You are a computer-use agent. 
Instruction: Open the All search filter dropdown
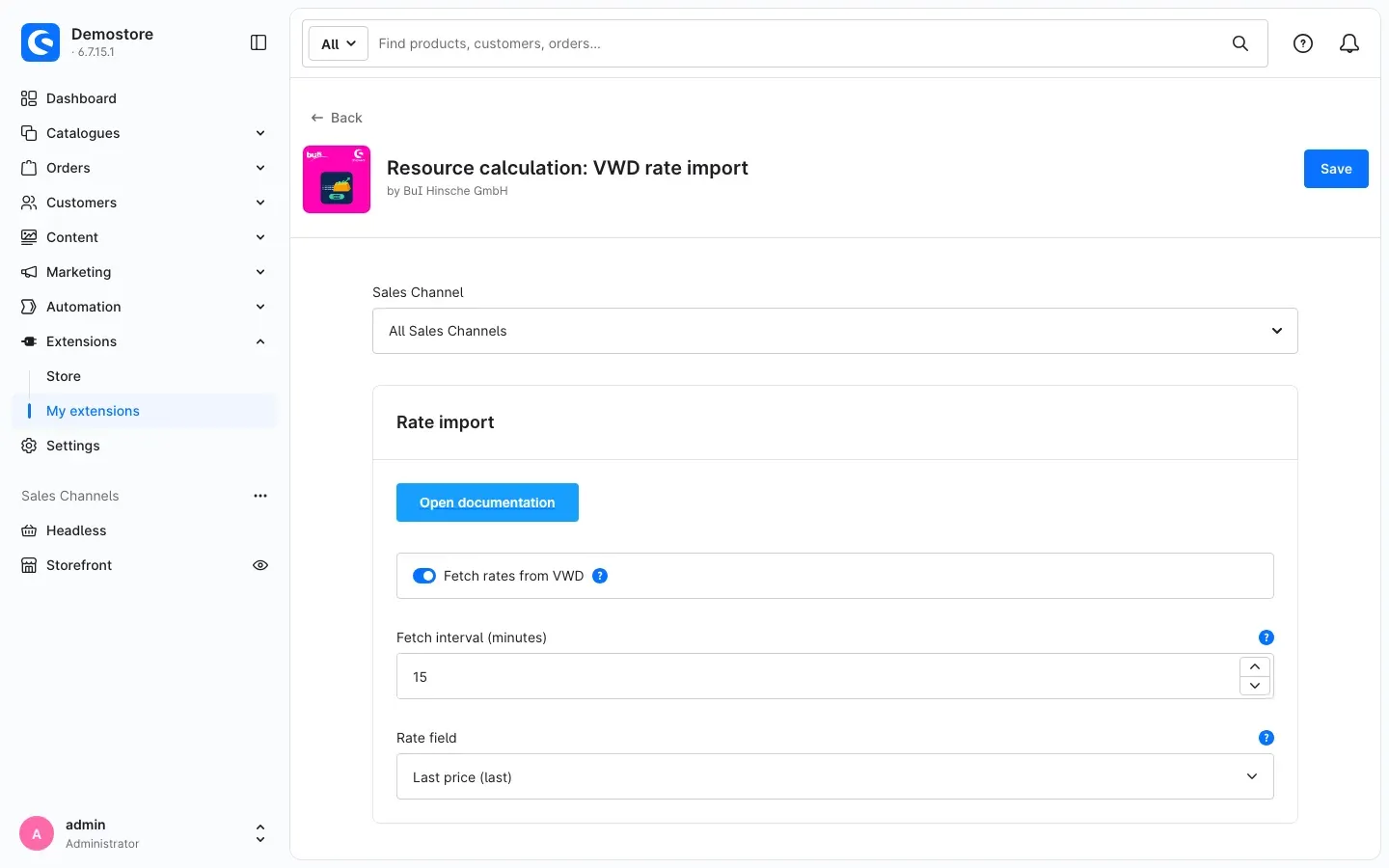tap(339, 43)
